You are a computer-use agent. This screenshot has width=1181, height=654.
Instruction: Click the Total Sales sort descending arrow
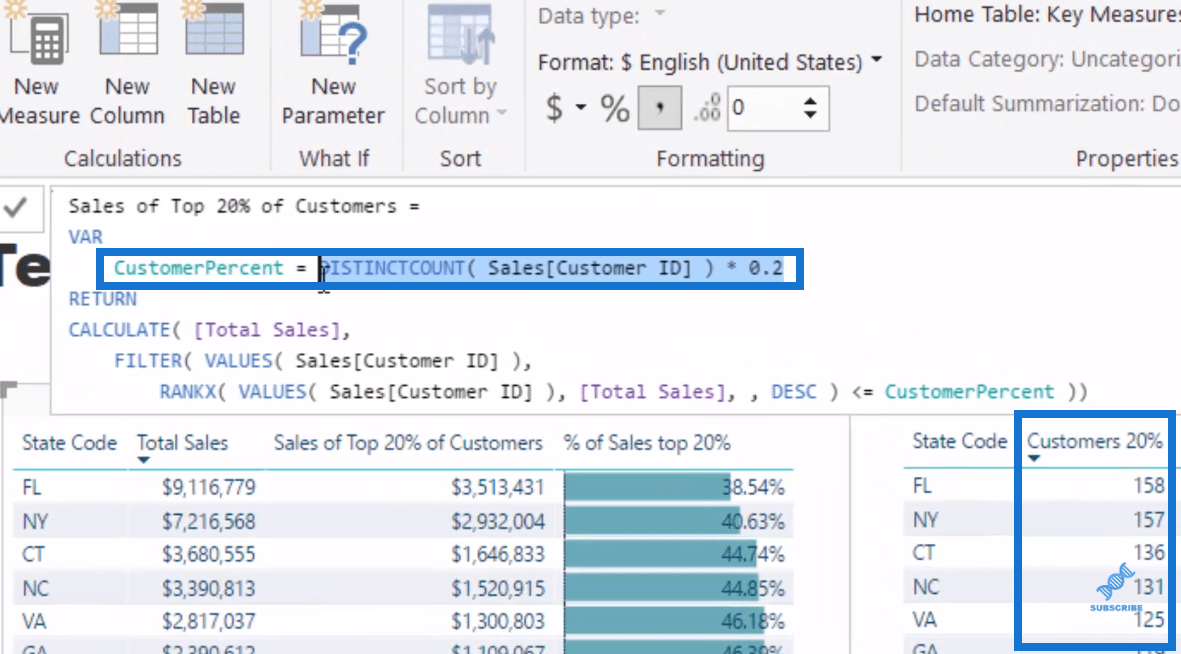(144, 460)
